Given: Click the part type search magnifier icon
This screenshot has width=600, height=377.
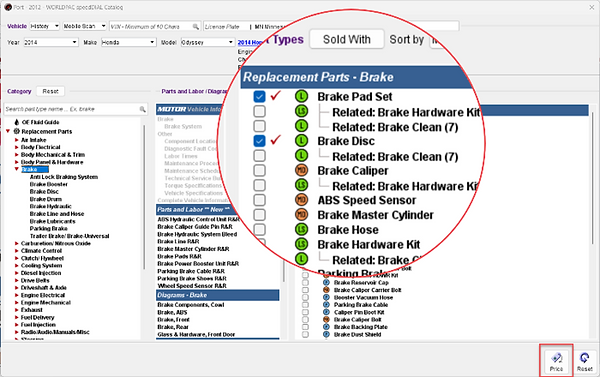Looking at the screenshot, I should click(x=142, y=109).
